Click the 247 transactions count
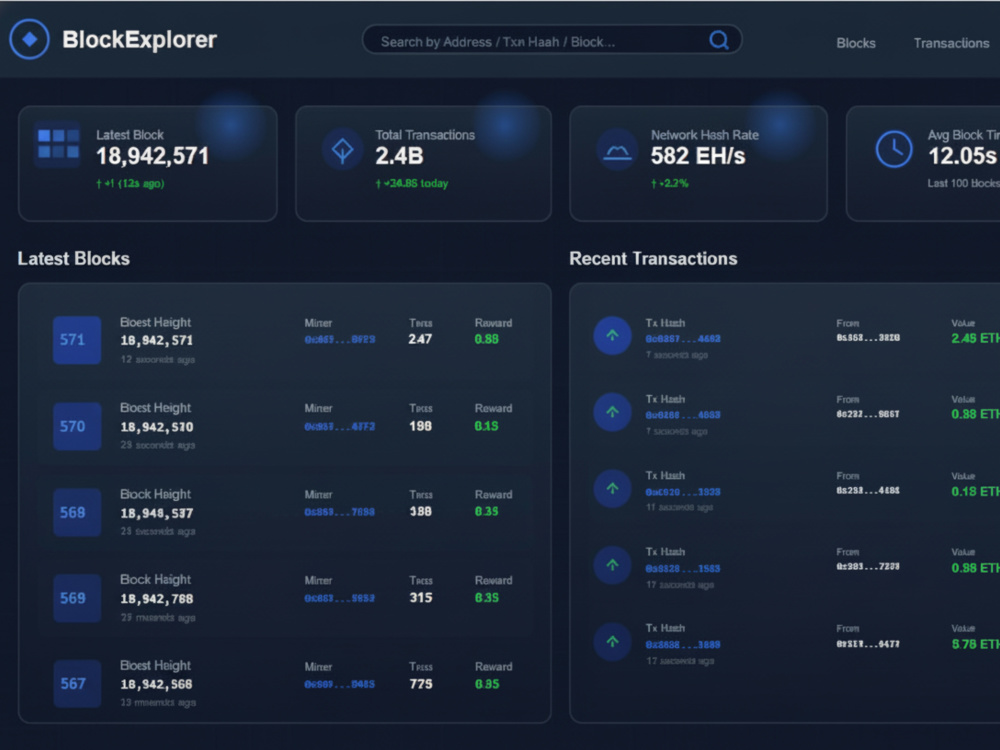 tap(420, 339)
